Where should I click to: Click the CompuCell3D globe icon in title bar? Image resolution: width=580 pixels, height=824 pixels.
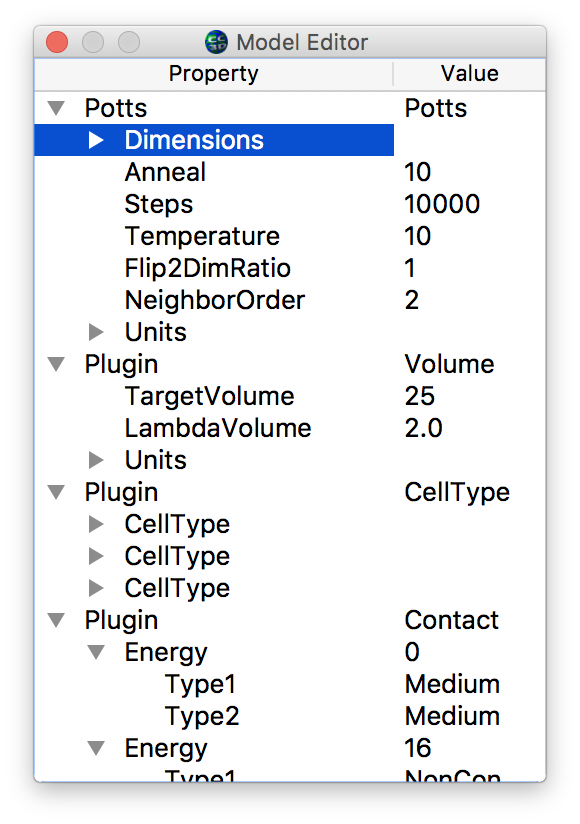point(216,42)
